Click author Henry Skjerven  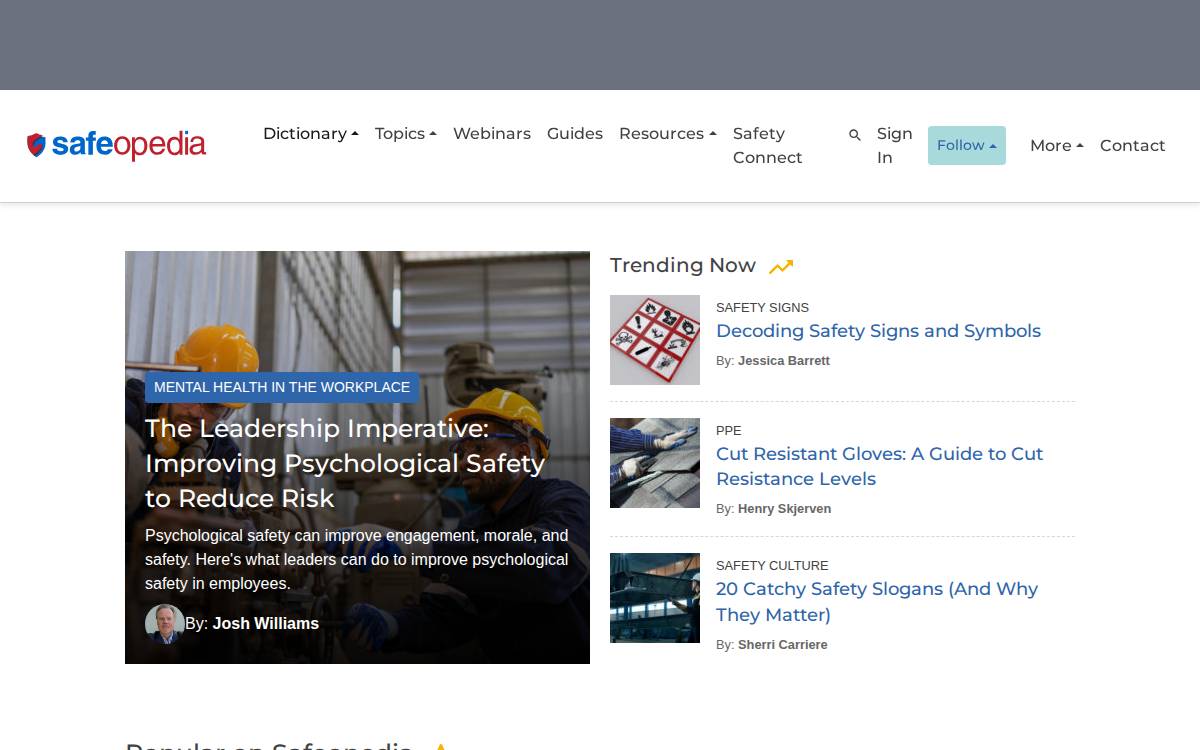click(x=784, y=508)
